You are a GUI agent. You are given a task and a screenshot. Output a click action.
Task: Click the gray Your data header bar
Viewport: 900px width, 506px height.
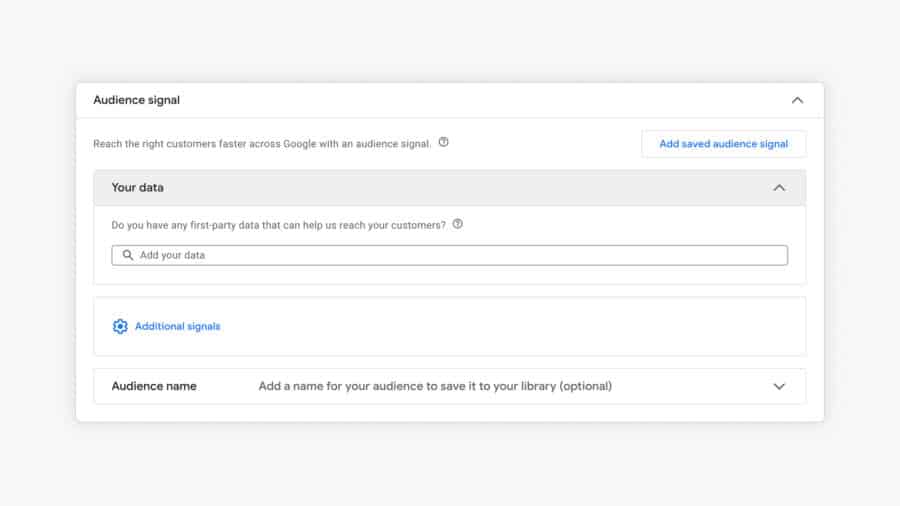tap(450, 188)
